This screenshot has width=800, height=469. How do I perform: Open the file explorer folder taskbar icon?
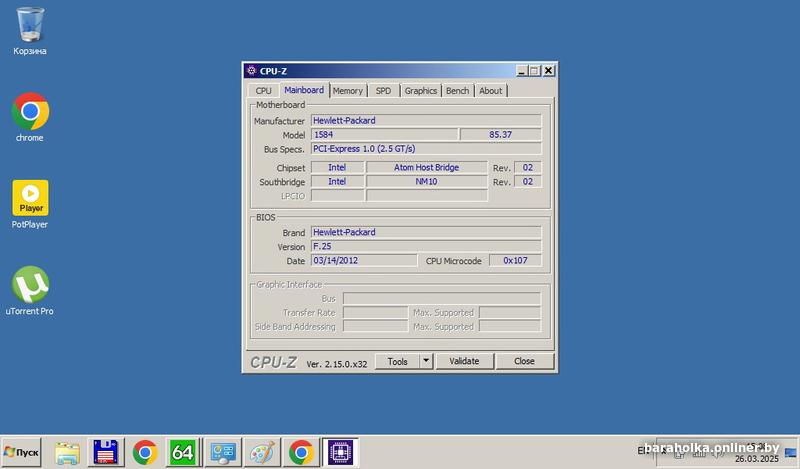(x=67, y=453)
